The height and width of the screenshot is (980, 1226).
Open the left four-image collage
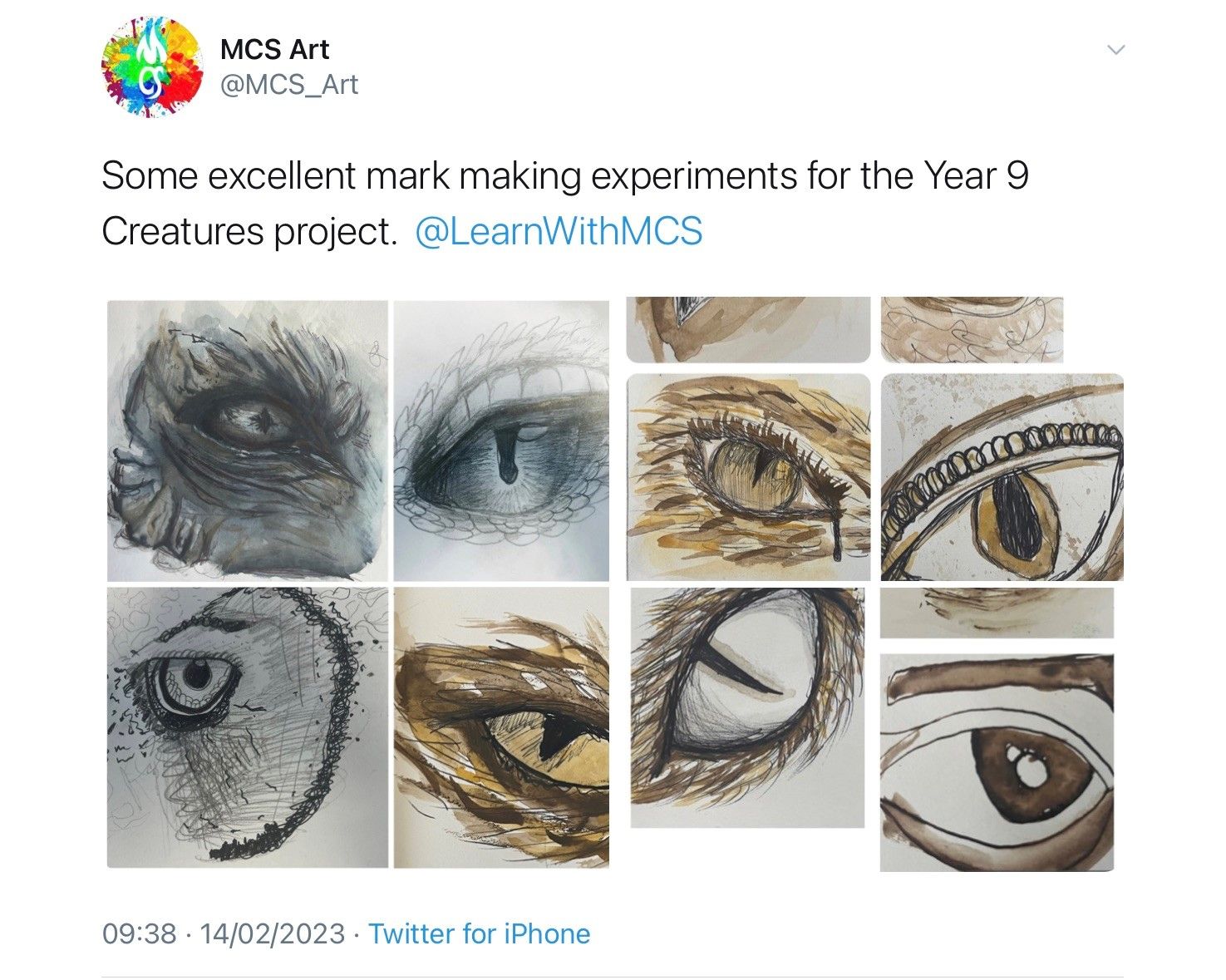pos(358,584)
